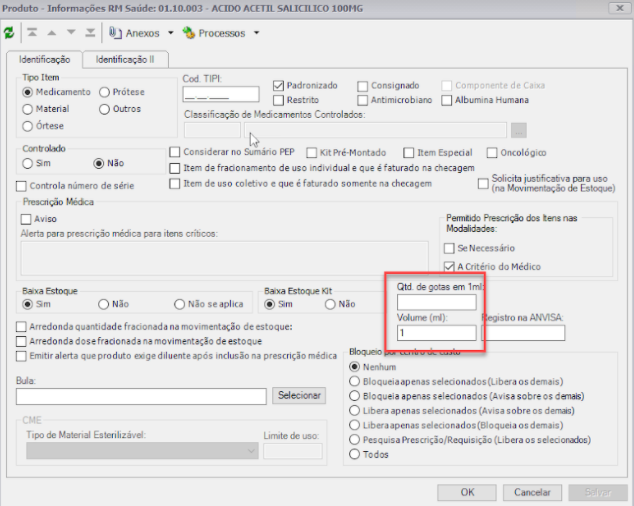Check Item de fracionamento de uso individual
The width and height of the screenshot is (634, 506).
coord(175,168)
